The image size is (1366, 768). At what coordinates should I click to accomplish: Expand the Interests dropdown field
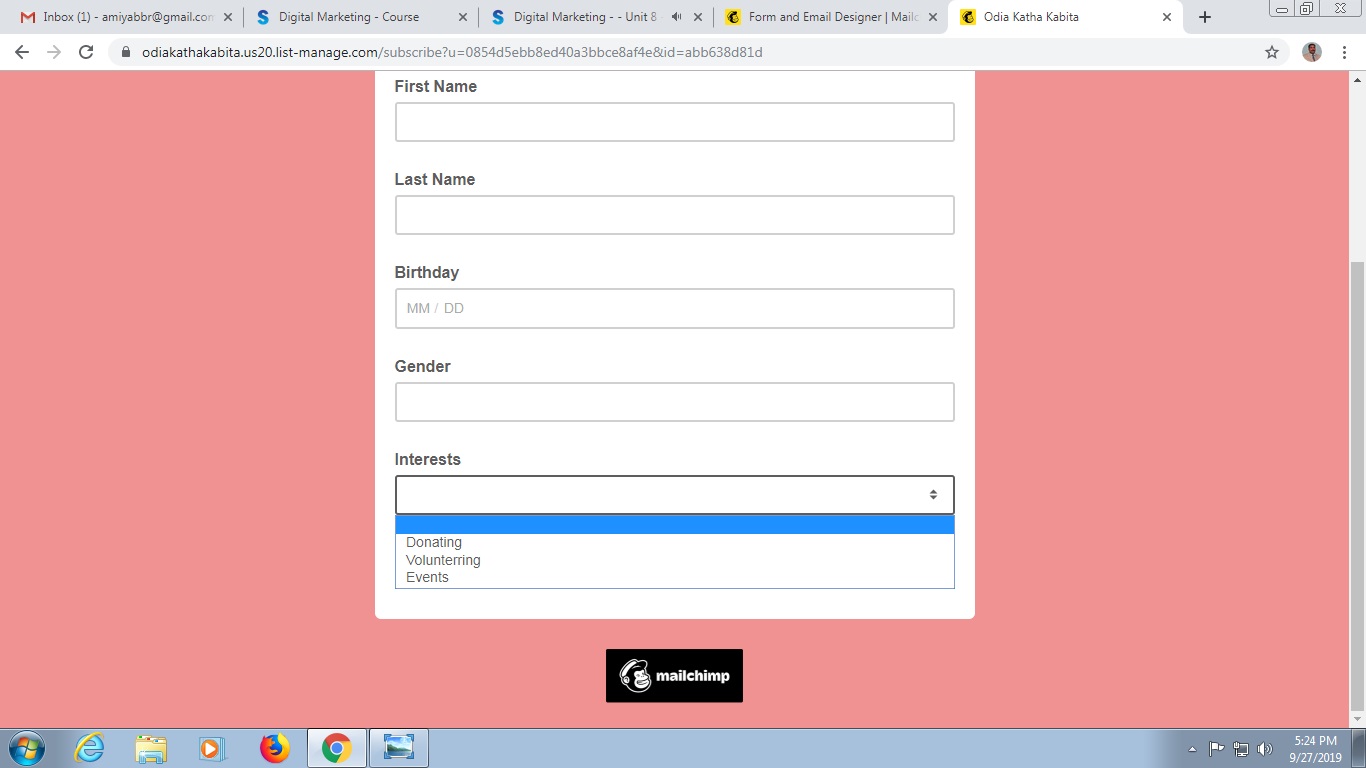674,495
